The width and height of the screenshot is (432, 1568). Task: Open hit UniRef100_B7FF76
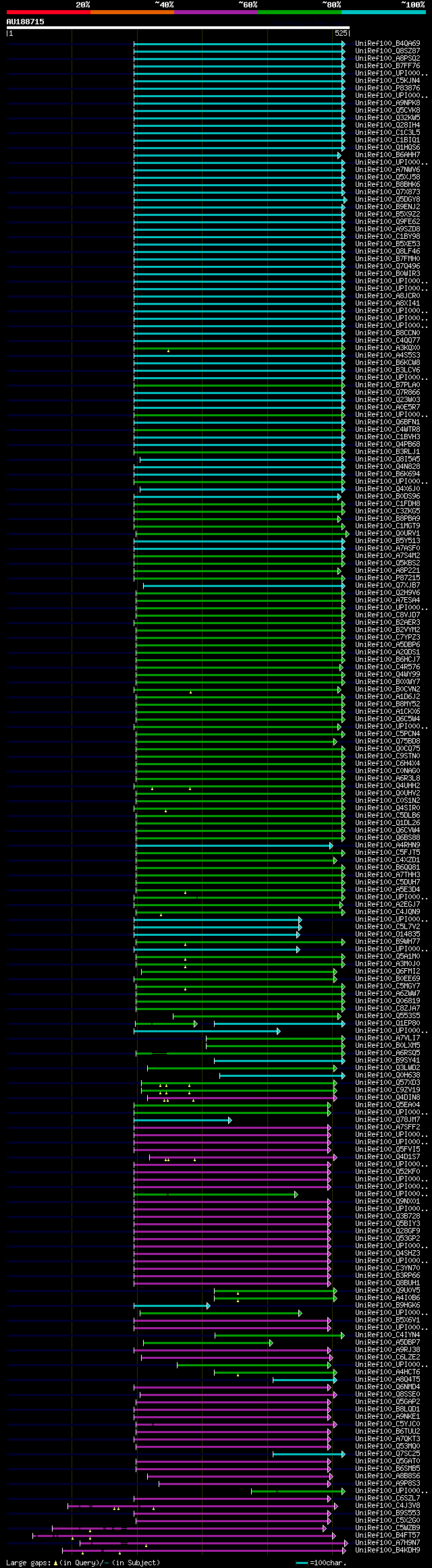[387, 66]
